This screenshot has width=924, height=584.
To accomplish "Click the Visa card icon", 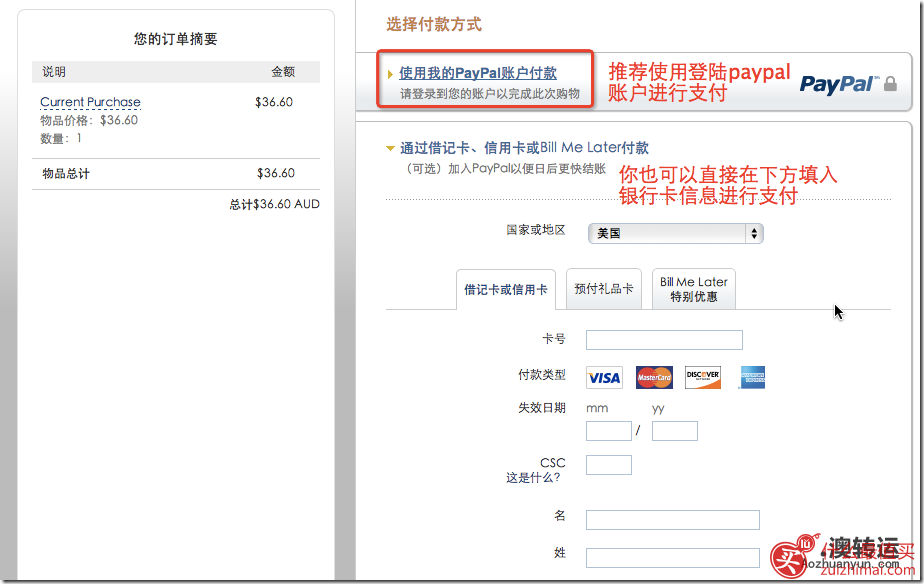I will (604, 377).
